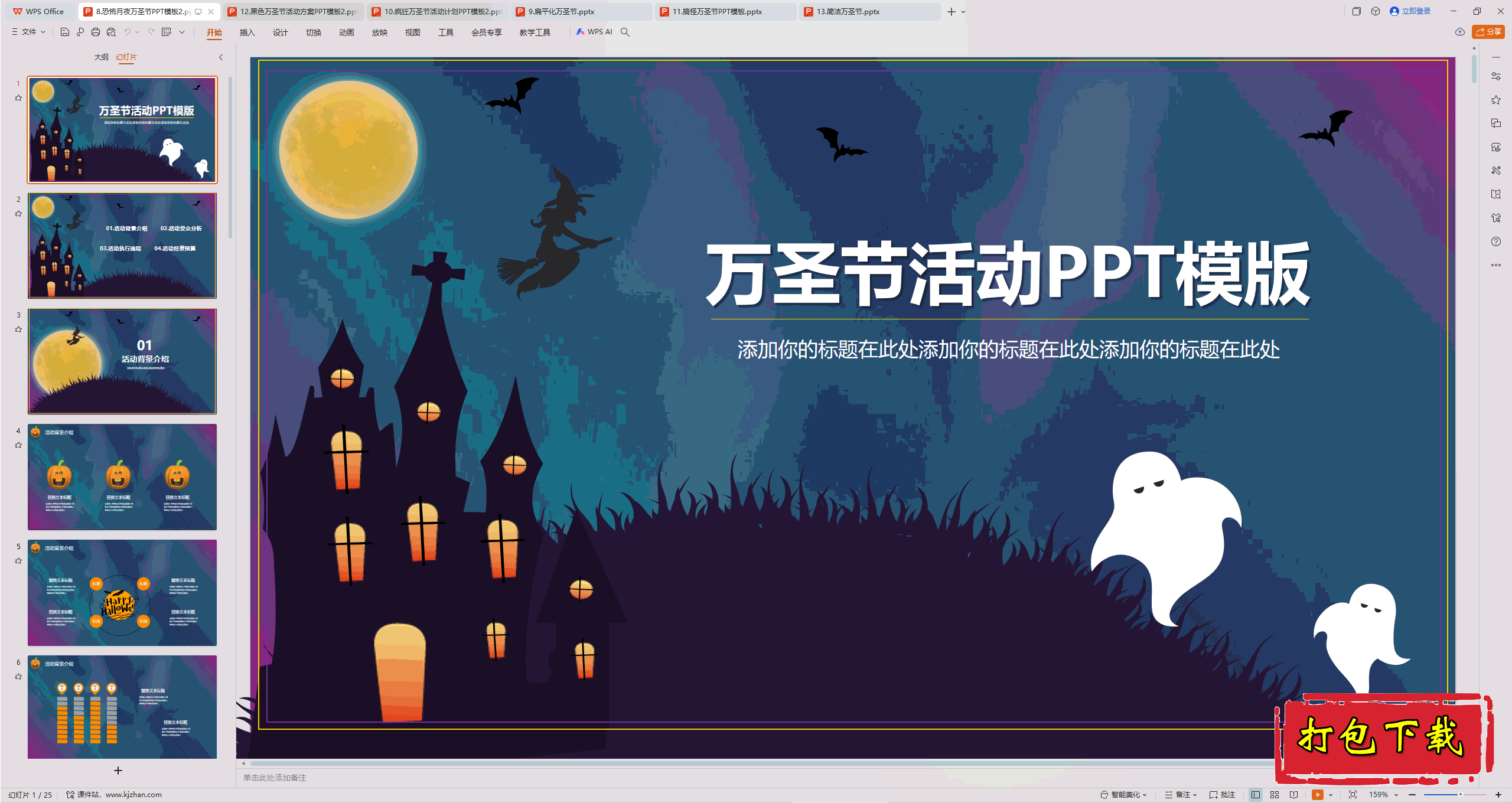Click the cloud sync icon near Share
This screenshot has height=803, width=1512.
click(1460, 32)
